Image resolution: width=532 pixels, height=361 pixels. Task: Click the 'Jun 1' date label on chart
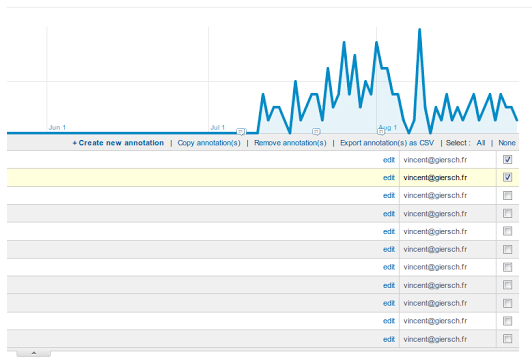click(x=57, y=127)
